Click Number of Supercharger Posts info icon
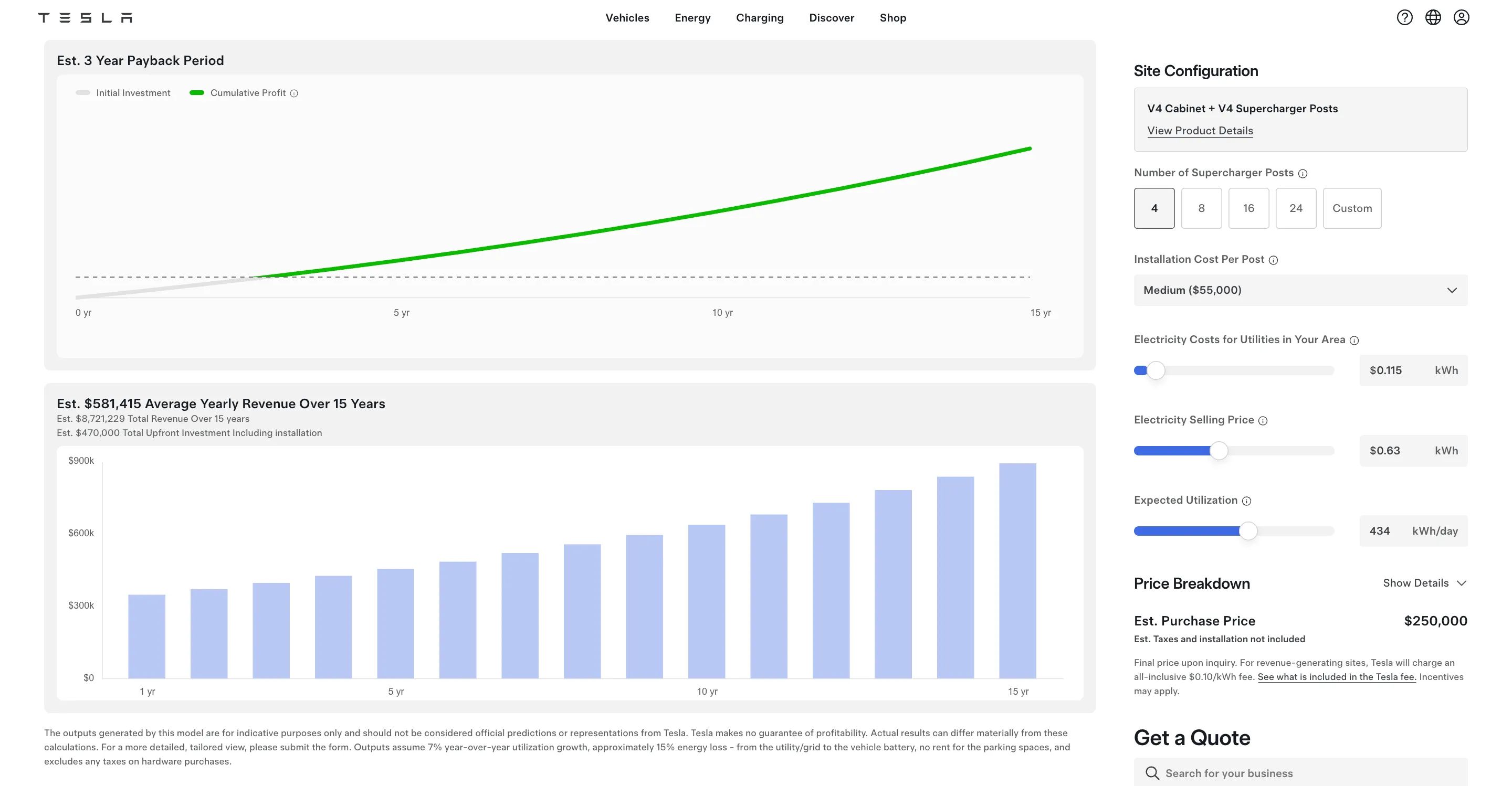Image resolution: width=1512 pixels, height=786 pixels. pyautogui.click(x=1303, y=174)
